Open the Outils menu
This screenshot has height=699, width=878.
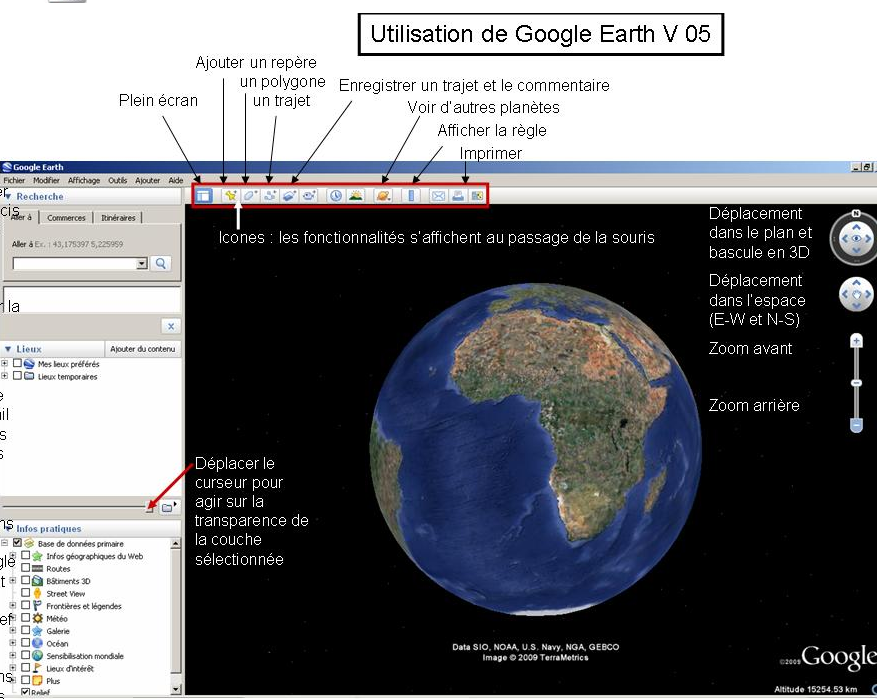[x=118, y=180]
